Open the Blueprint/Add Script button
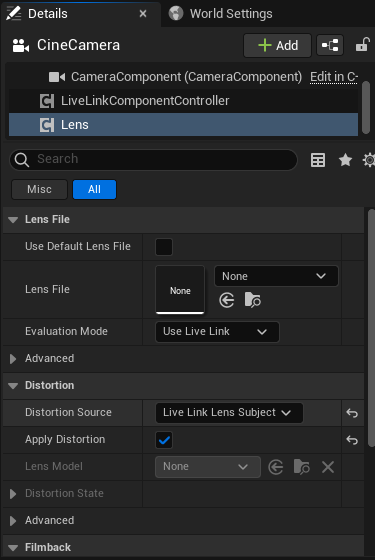The width and height of the screenshot is (375, 560). click(330, 45)
